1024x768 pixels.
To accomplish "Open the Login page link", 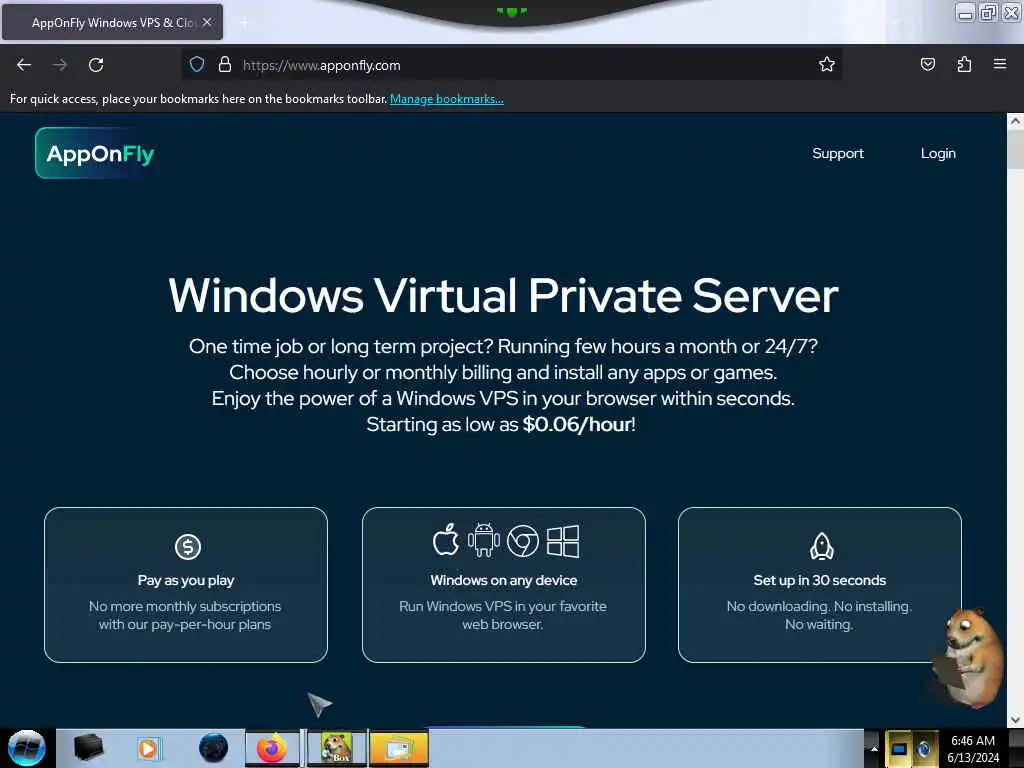I will click(938, 153).
